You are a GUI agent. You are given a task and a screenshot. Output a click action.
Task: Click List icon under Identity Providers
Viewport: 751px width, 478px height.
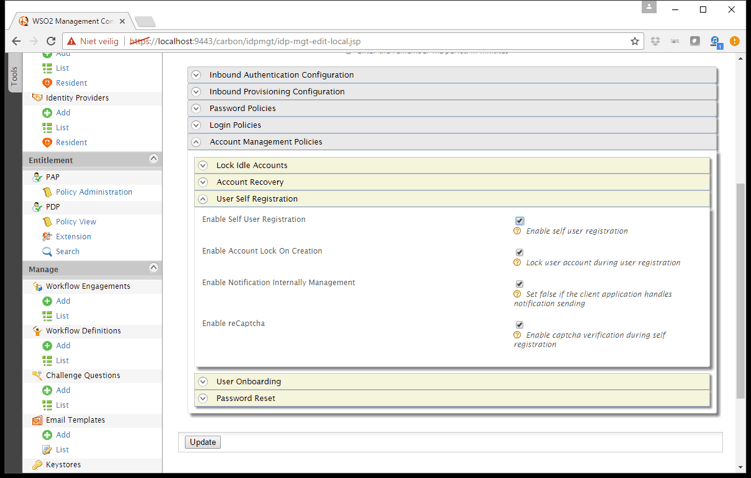click(47, 127)
